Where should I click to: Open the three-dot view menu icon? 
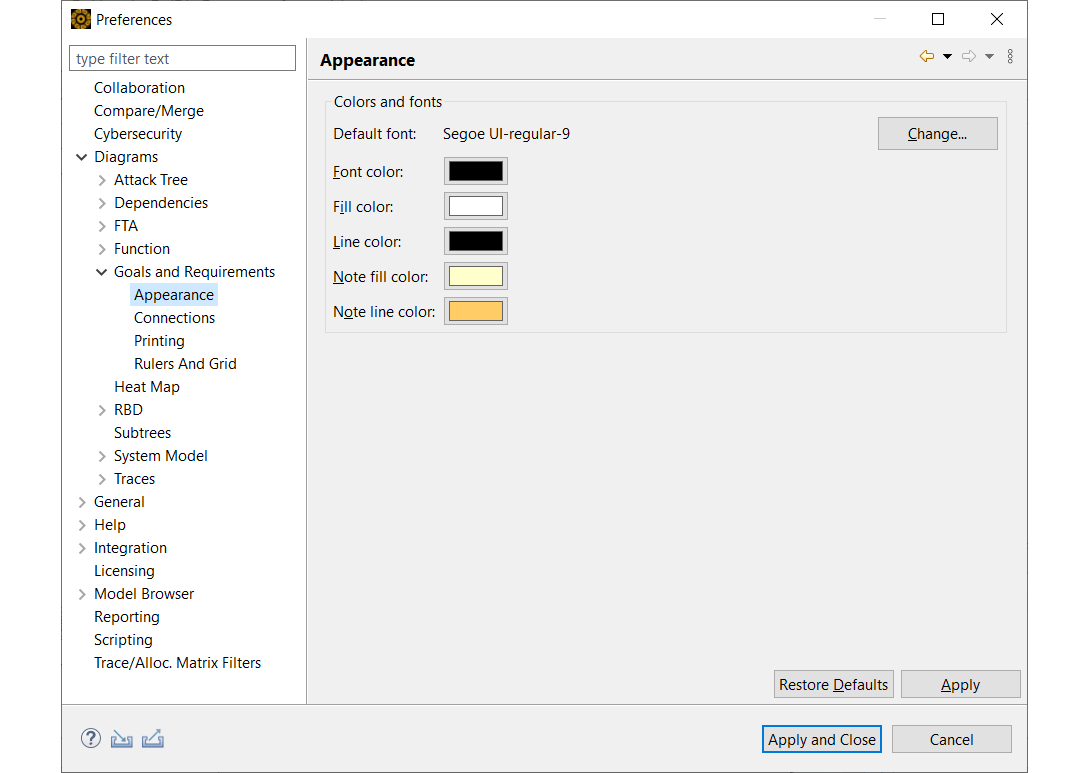pos(1010,57)
